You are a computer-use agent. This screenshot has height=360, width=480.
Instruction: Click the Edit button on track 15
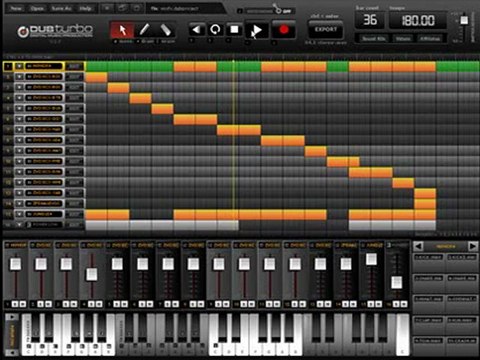[74, 214]
